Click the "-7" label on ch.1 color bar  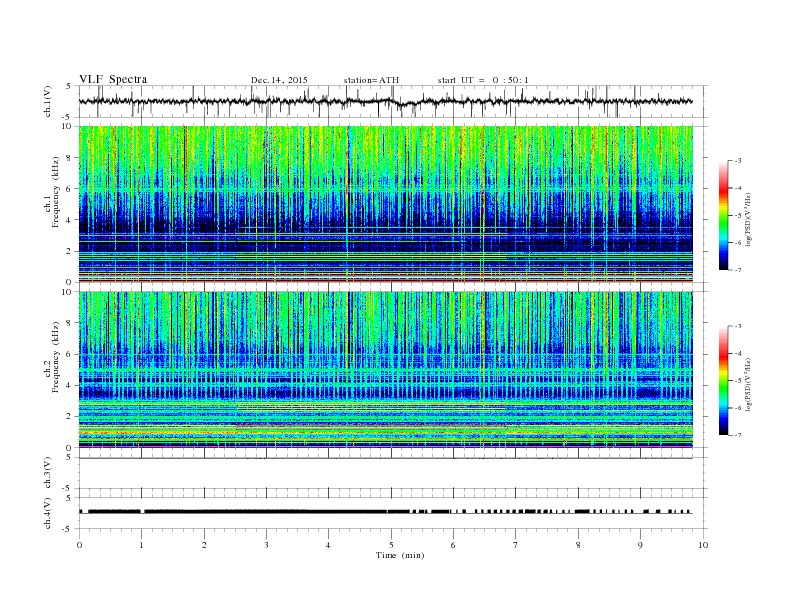pyautogui.click(x=738, y=270)
